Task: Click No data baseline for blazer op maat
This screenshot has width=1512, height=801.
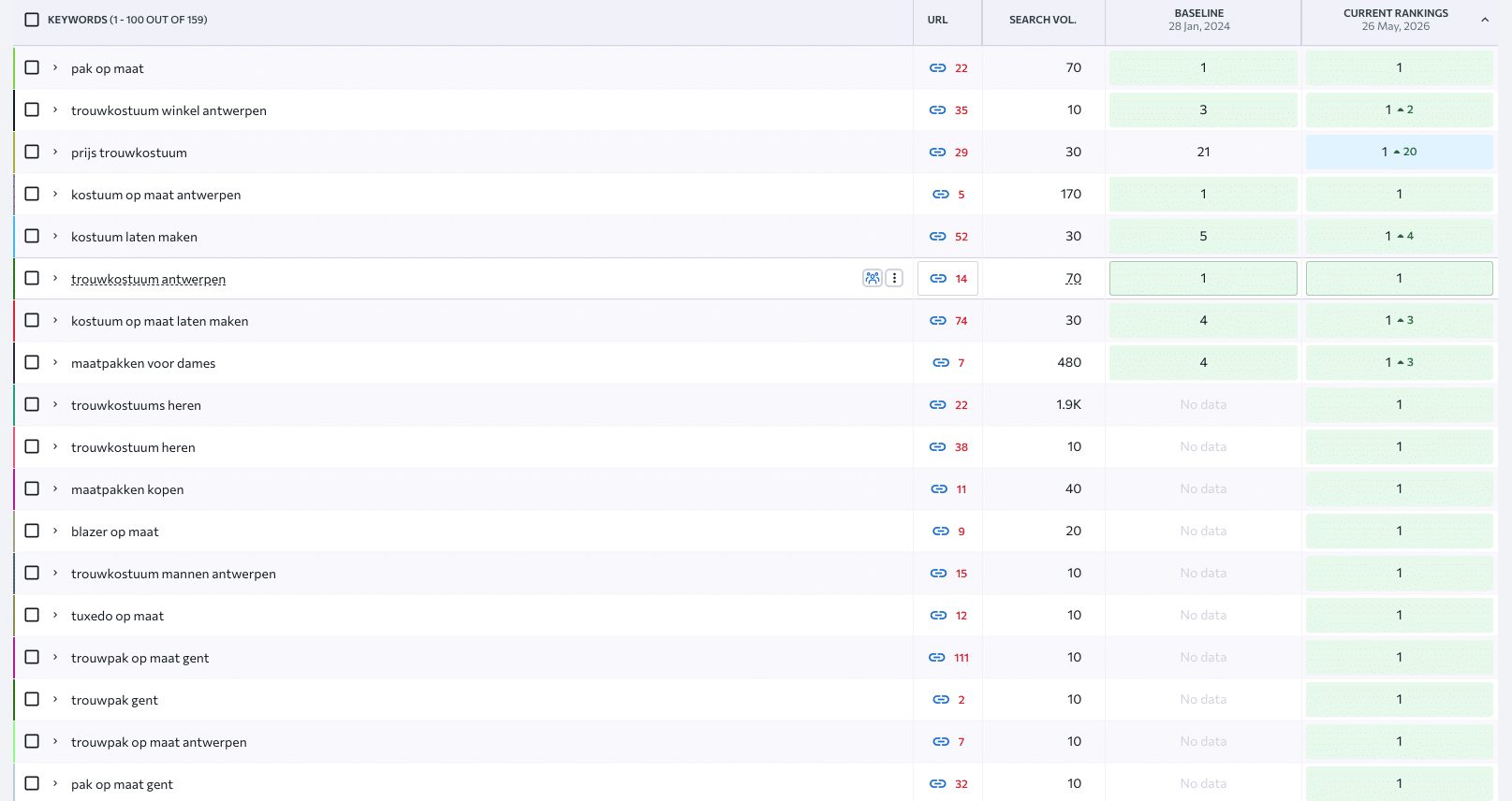Action: coord(1203,531)
